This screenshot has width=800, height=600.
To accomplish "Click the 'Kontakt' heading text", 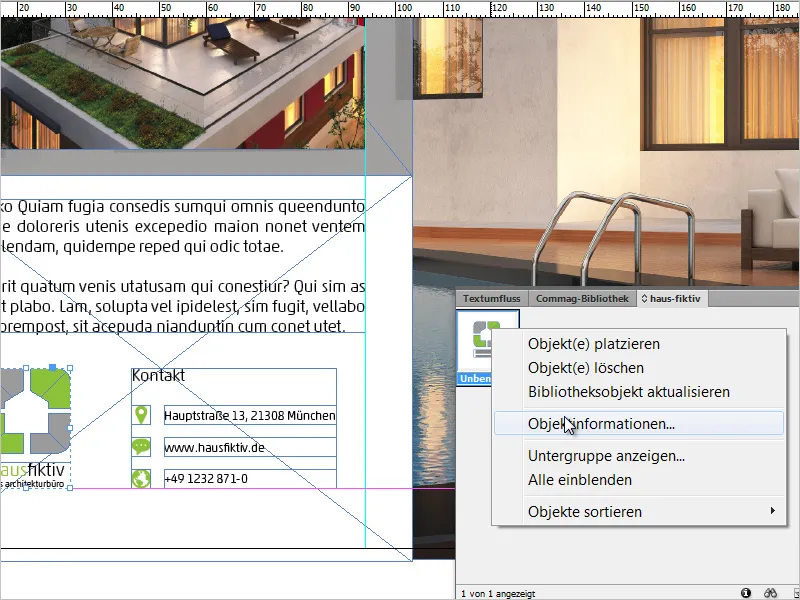I will 158,376.
